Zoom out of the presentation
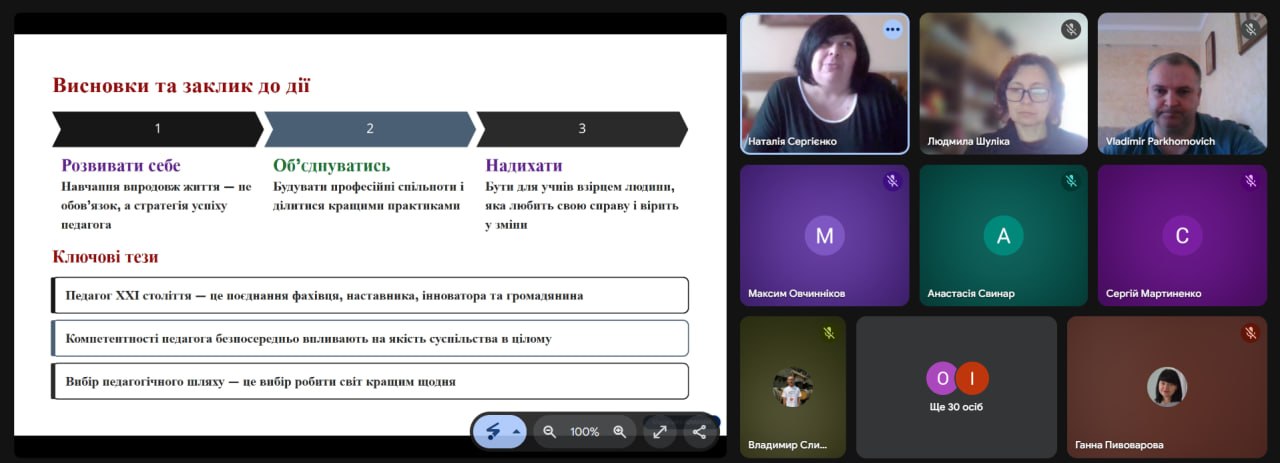This screenshot has height=463, width=1280. tap(549, 432)
